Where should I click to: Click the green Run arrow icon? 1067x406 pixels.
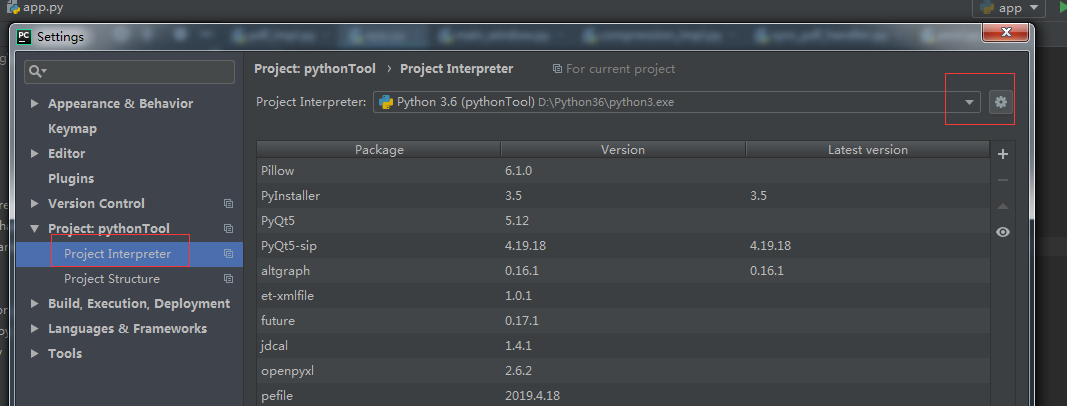coord(1062,8)
